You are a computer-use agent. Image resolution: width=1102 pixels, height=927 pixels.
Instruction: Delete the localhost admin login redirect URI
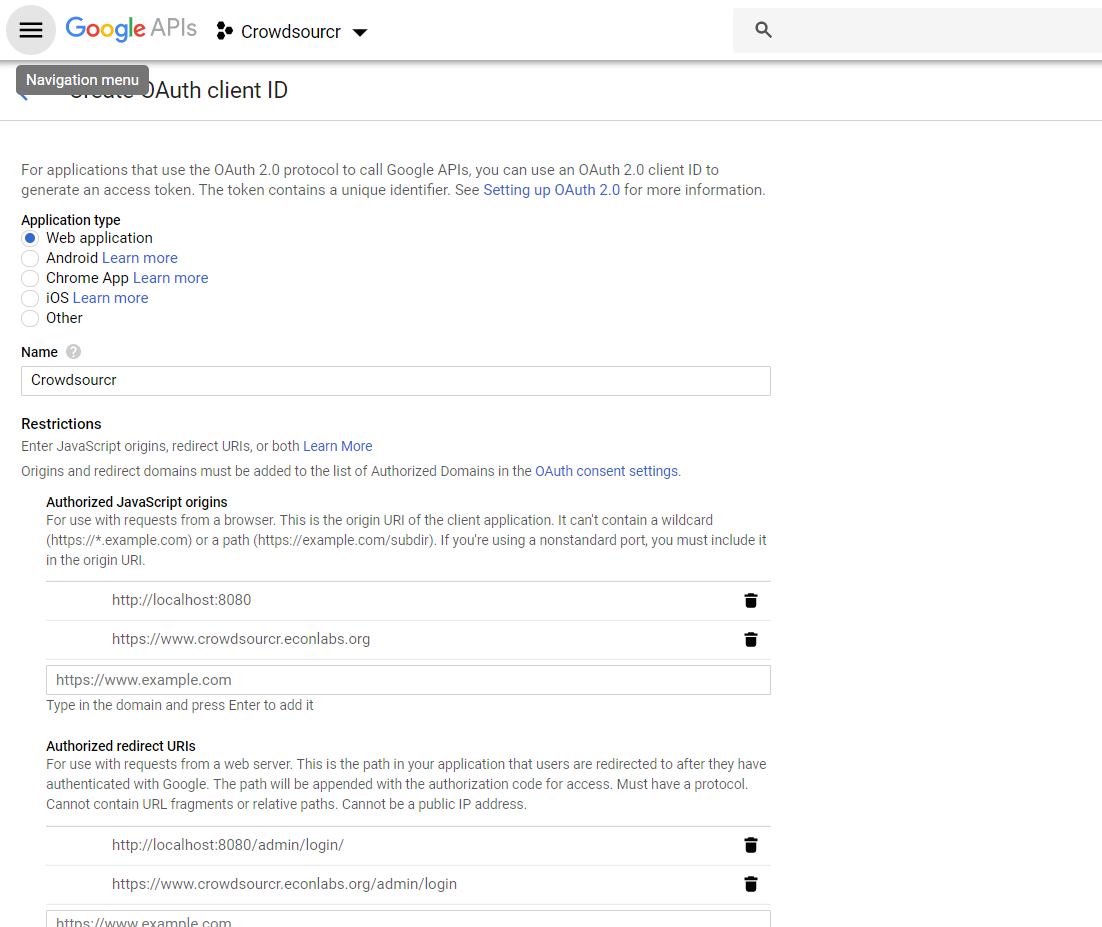tap(751, 845)
